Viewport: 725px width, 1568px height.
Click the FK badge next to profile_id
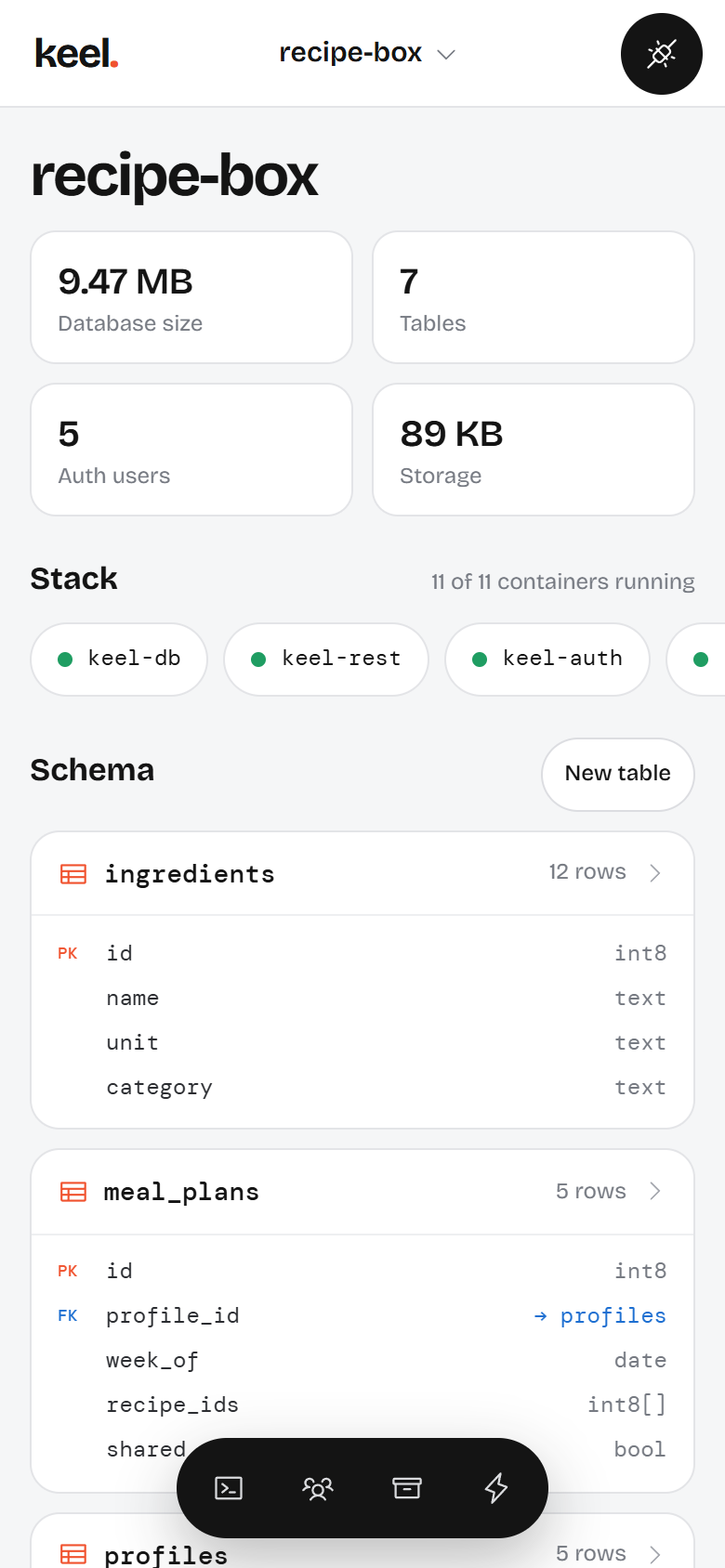click(x=68, y=1316)
